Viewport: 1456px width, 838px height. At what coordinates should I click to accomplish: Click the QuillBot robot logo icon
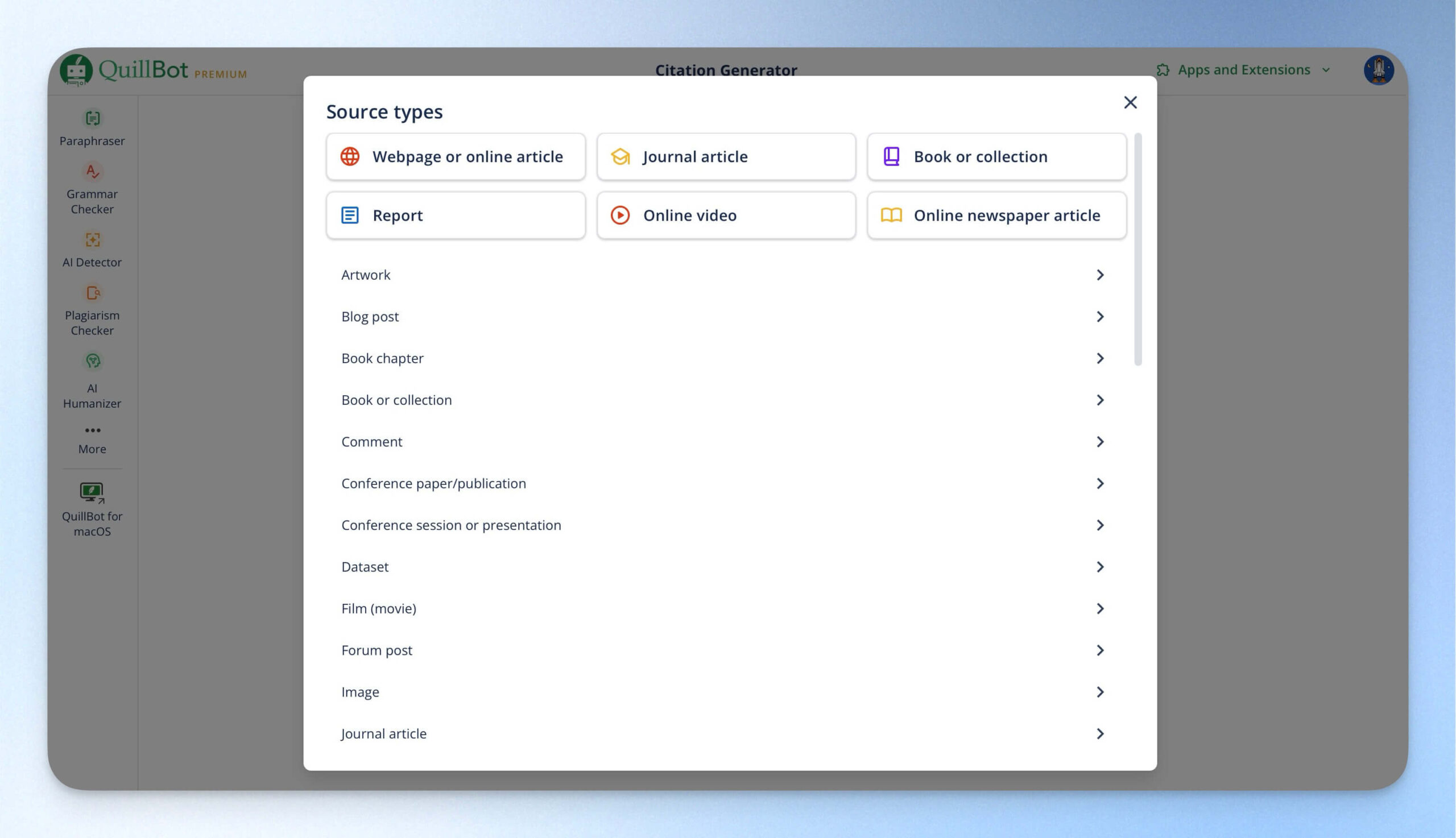tap(76, 69)
